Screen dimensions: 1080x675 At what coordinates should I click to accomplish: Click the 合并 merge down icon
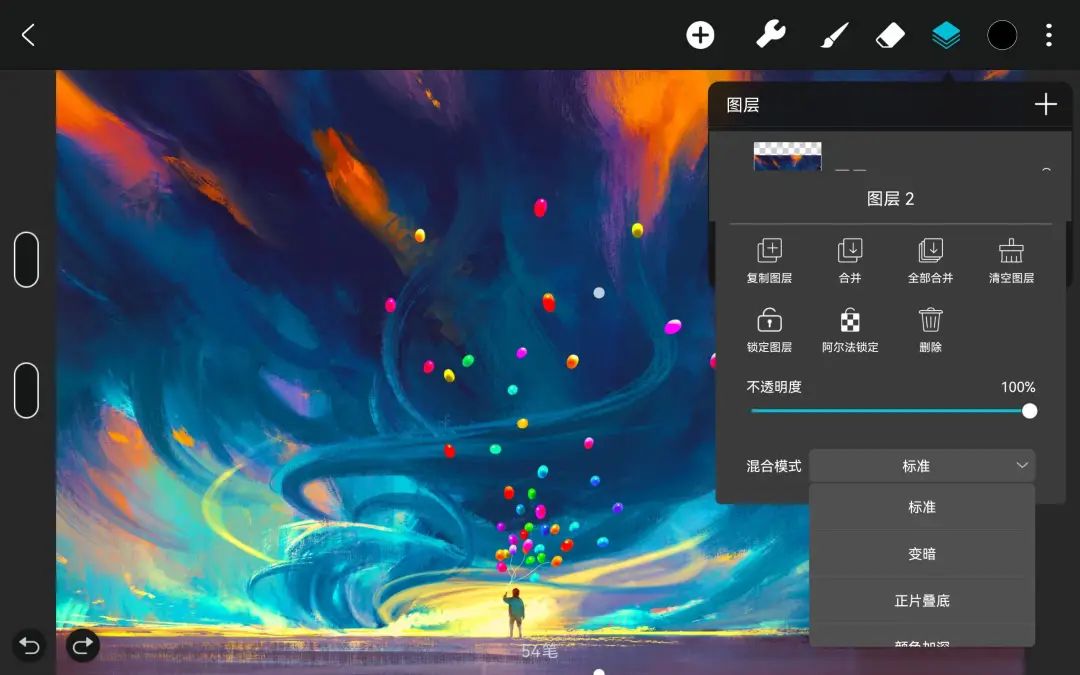[x=850, y=250]
